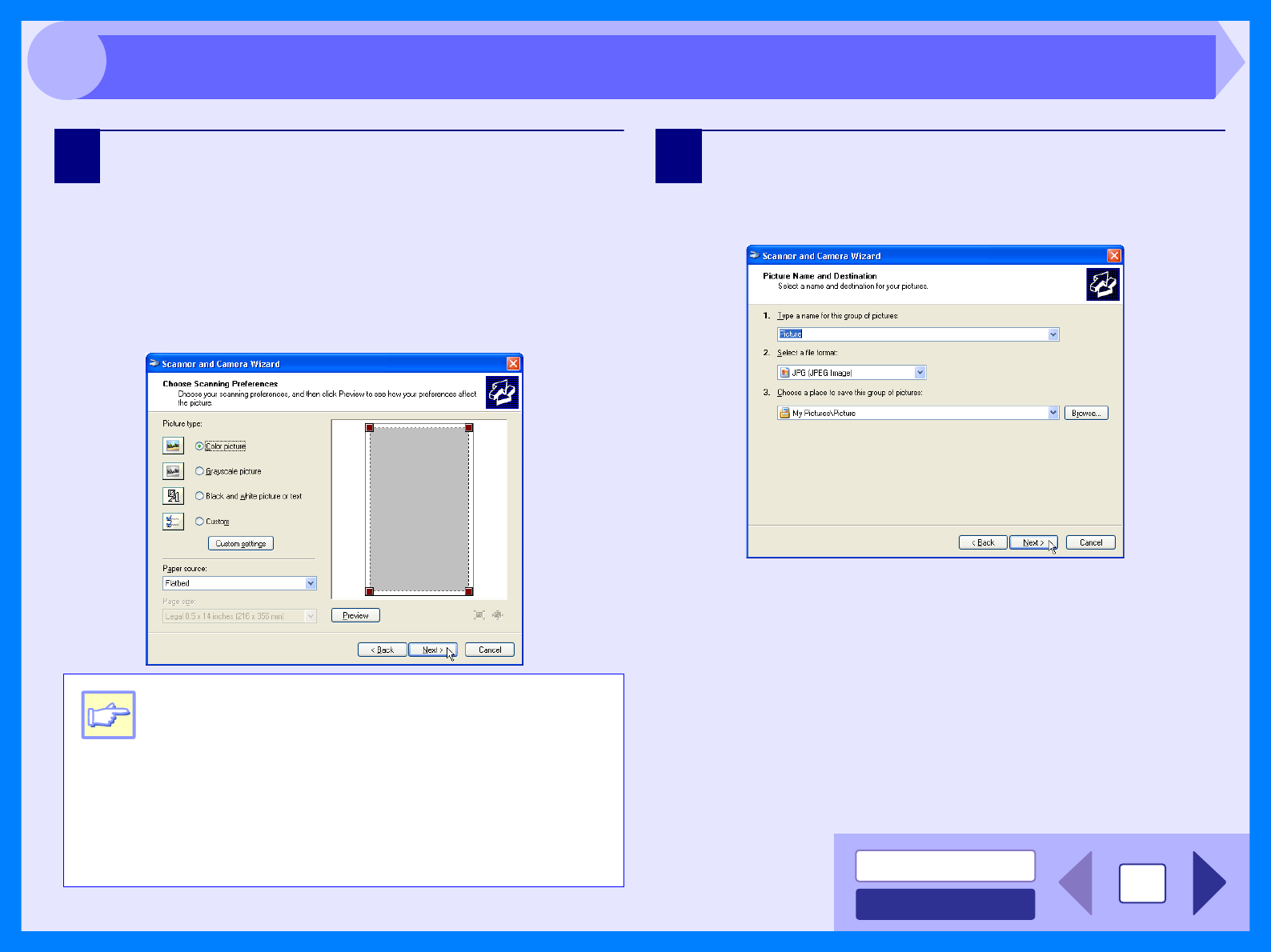Click the scanner icon in left wizard title bar
The height and width of the screenshot is (952, 1271).
pyautogui.click(x=154, y=363)
